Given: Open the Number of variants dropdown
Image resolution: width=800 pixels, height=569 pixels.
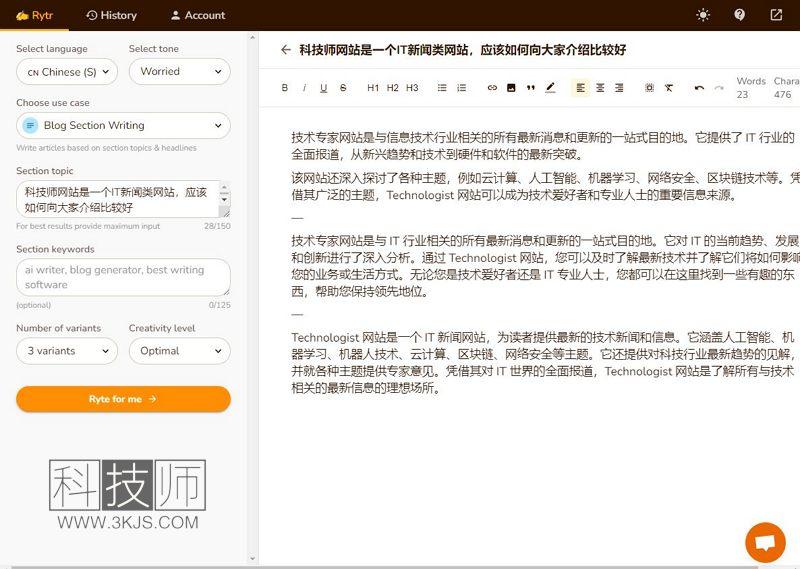Looking at the screenshot, I should coord(67,351).
